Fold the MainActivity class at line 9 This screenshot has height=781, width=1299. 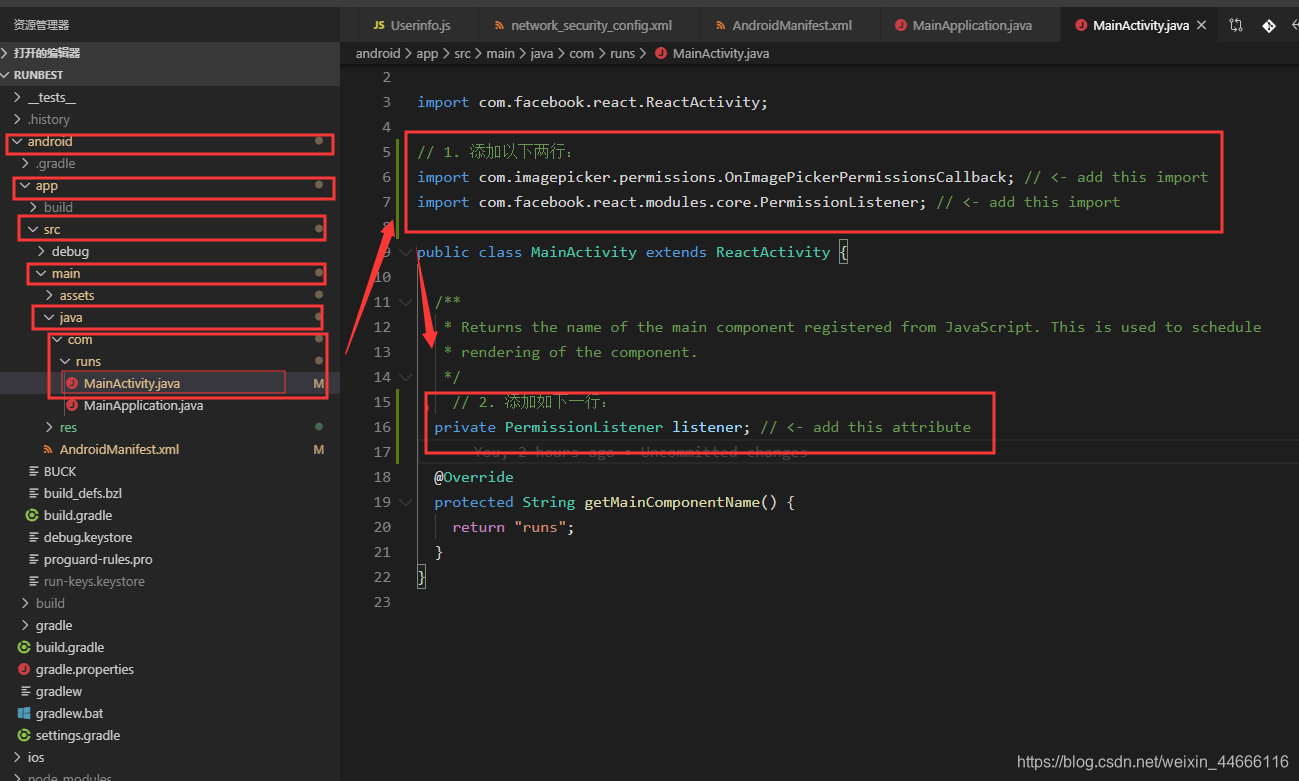click(405, 252)
